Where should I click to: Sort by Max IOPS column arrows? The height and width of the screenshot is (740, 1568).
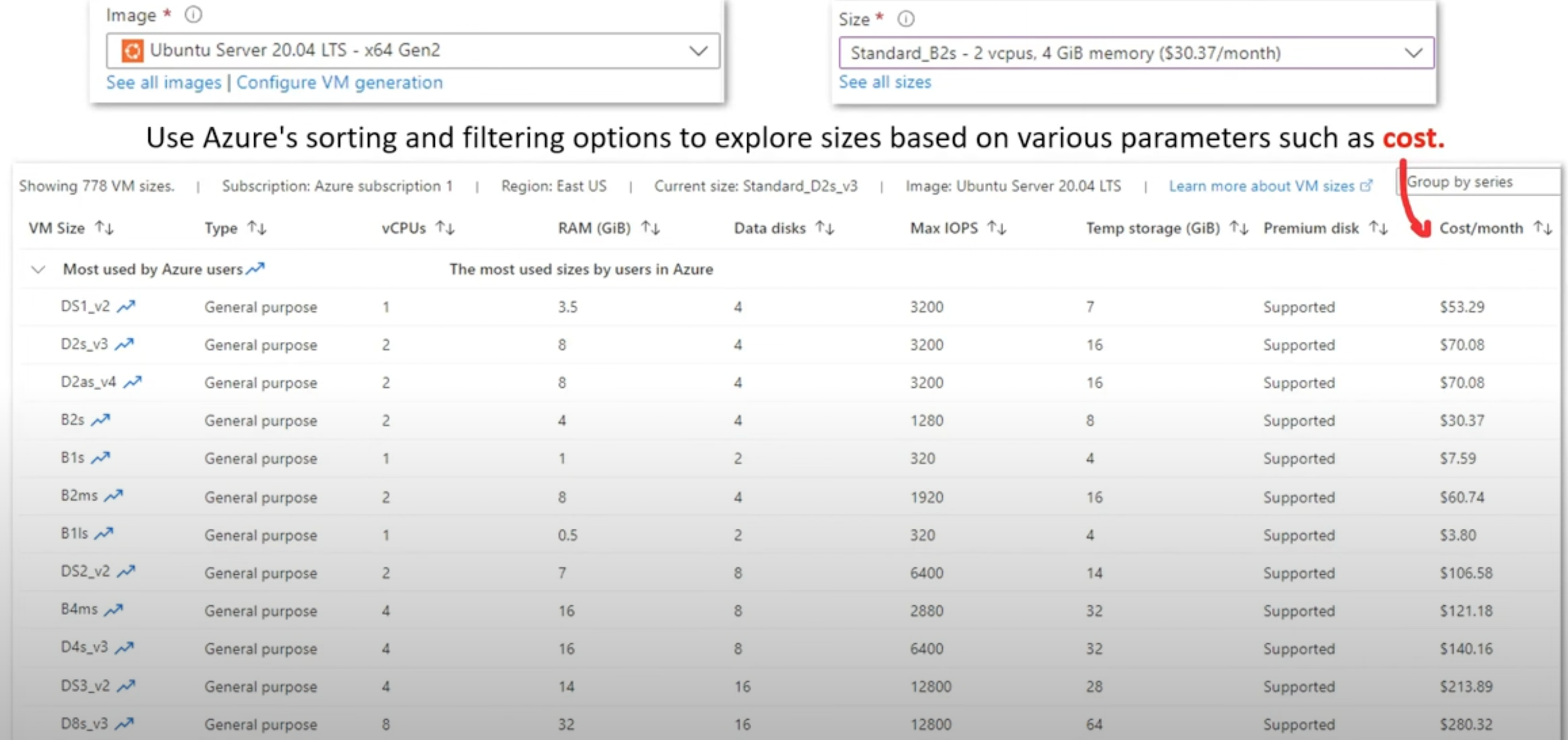pyautogui.click(x=997, y=227)
